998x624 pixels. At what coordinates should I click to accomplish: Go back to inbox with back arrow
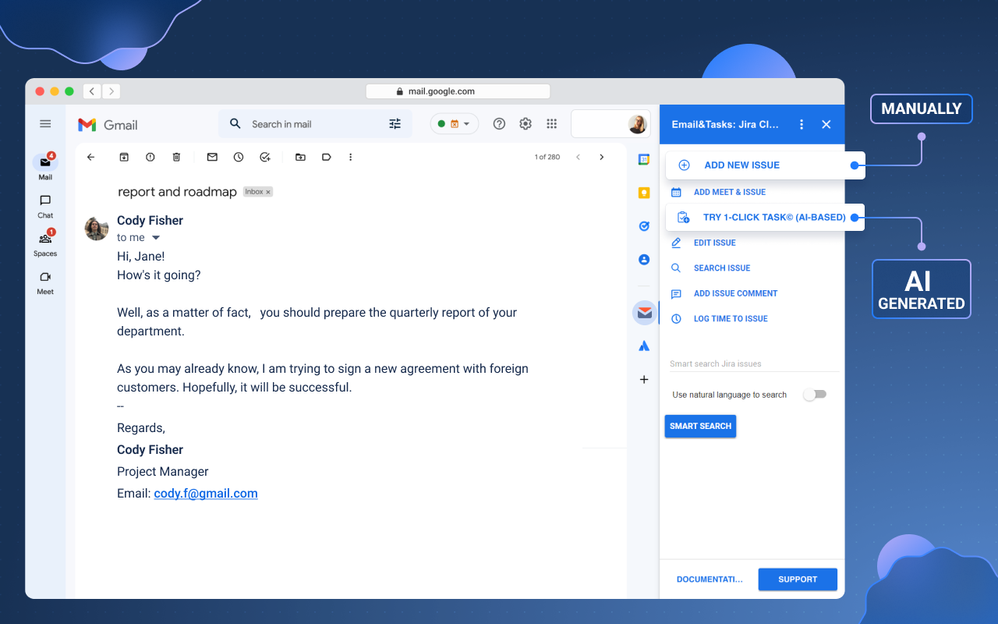[x=91, y=157]
